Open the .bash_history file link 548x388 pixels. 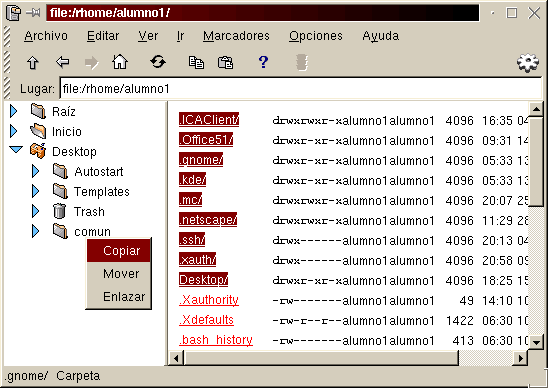[216, 339]
